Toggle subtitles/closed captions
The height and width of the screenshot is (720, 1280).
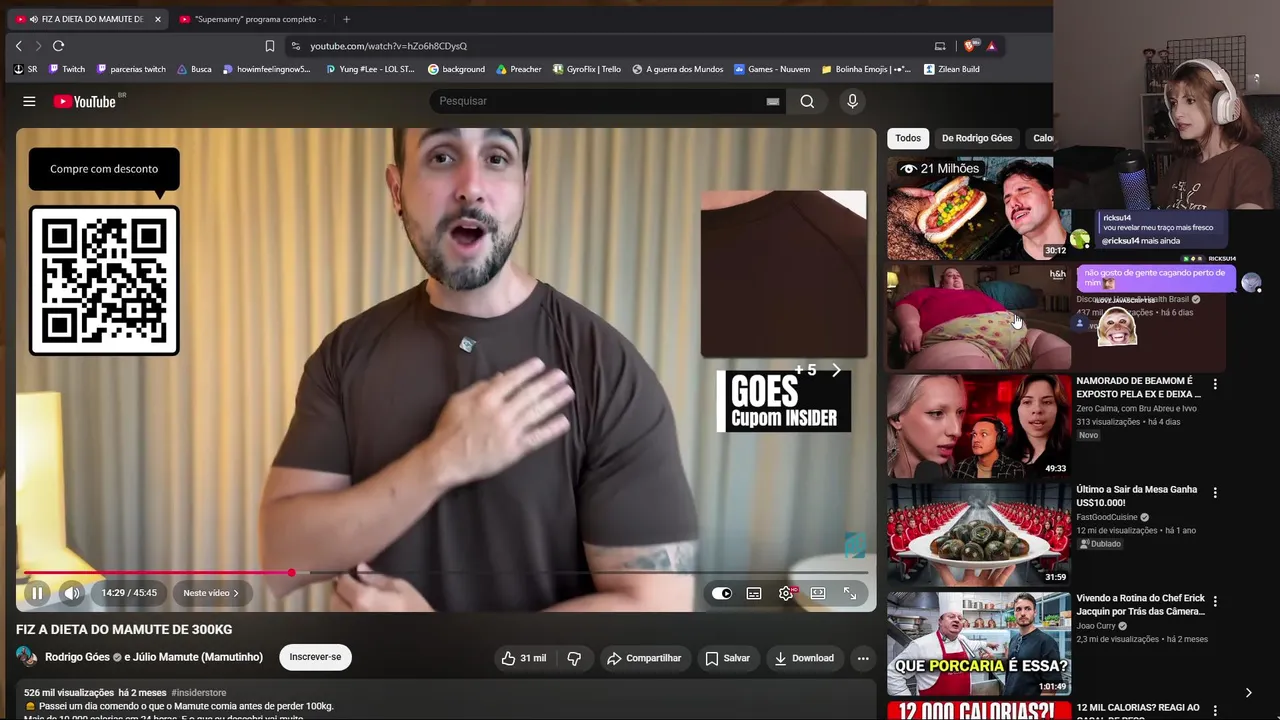pyautogui.click(x=754, y=593)
